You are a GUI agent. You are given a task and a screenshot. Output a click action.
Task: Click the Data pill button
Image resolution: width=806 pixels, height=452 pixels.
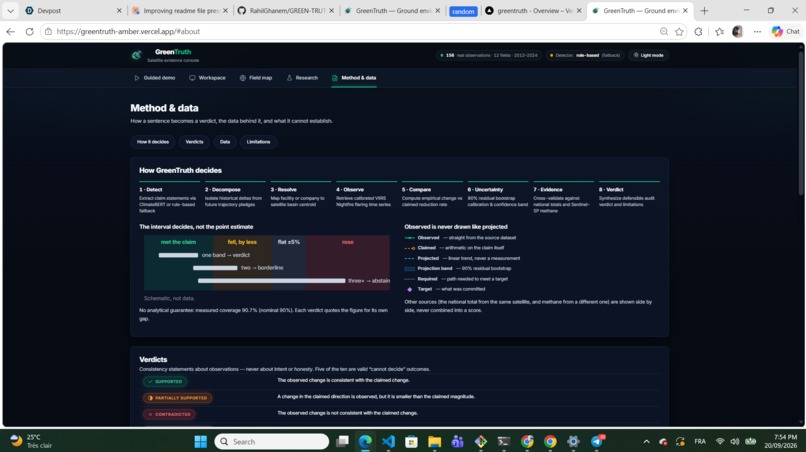[x=225, y=142]
